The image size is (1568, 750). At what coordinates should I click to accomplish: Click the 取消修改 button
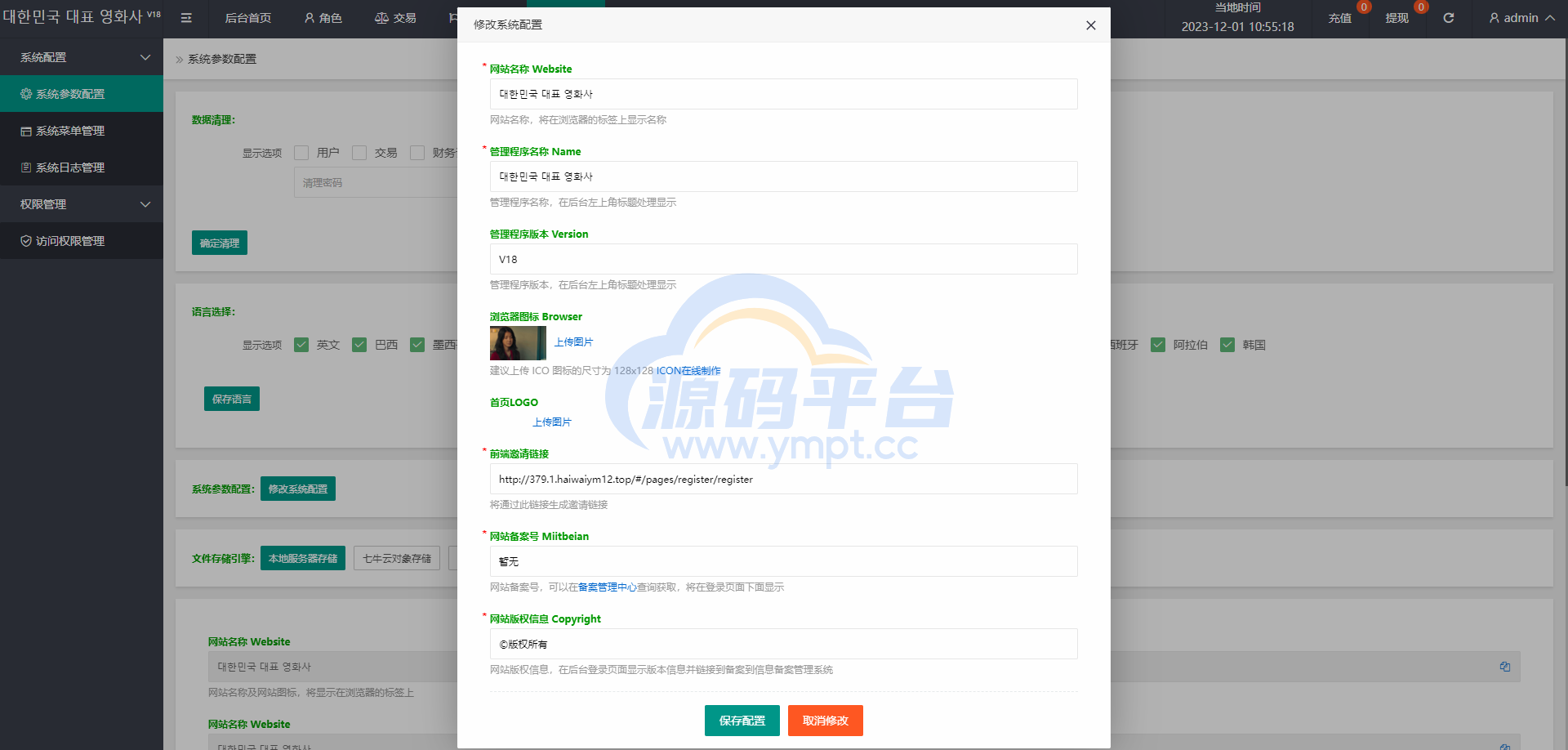coord(825,721)
